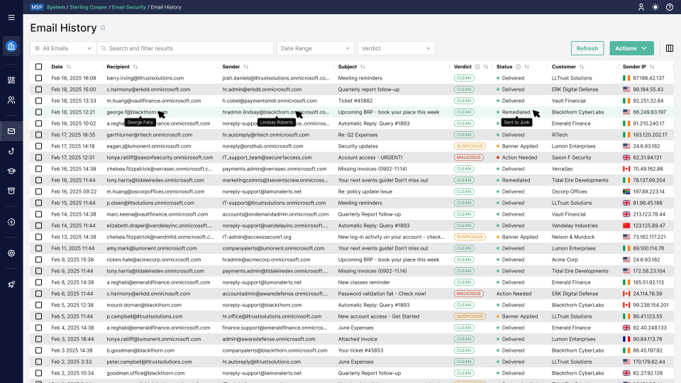This screenshot has height=383, width=681.
Task: Click the SUSPICIOUS badge on Security updates row
Action: tap(469, 146)
